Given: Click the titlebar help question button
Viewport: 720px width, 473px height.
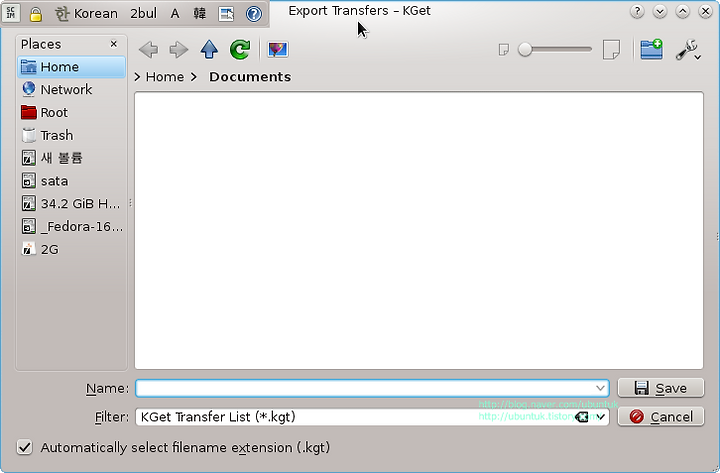Looking at the screenshot, I should (x=637, y=11).
